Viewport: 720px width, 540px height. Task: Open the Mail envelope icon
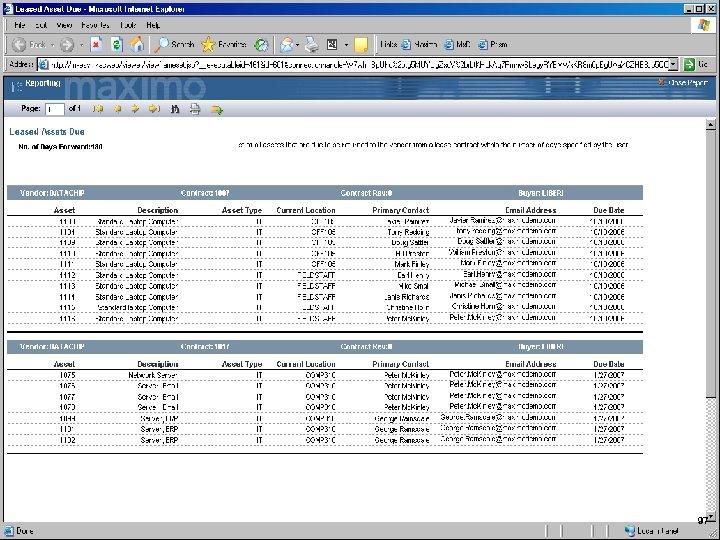[x=287, y=45]
